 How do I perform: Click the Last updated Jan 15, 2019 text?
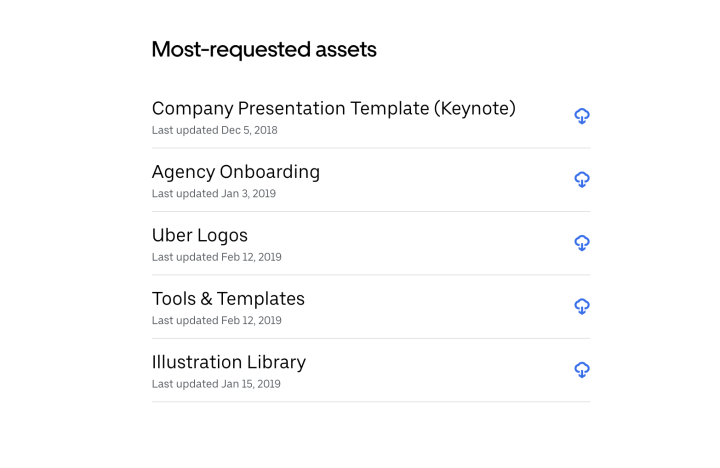[x=216, y=384]
